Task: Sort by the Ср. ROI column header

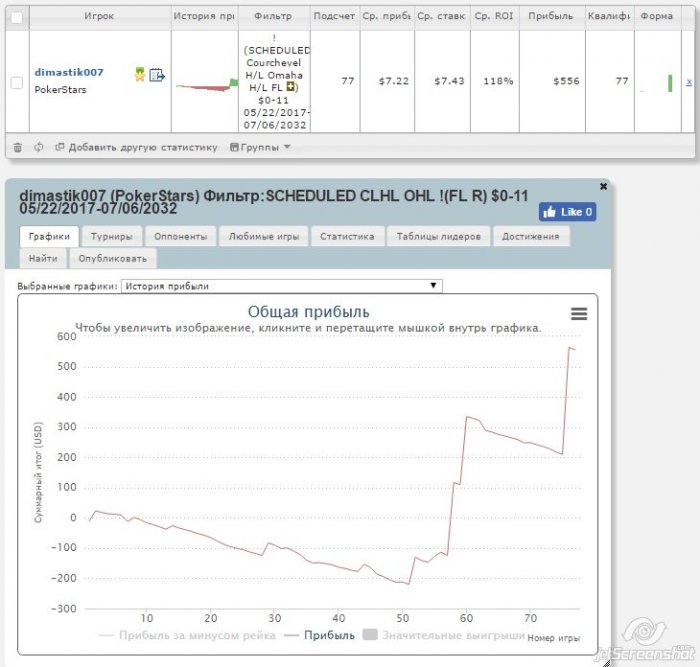Action: [494, 16]
